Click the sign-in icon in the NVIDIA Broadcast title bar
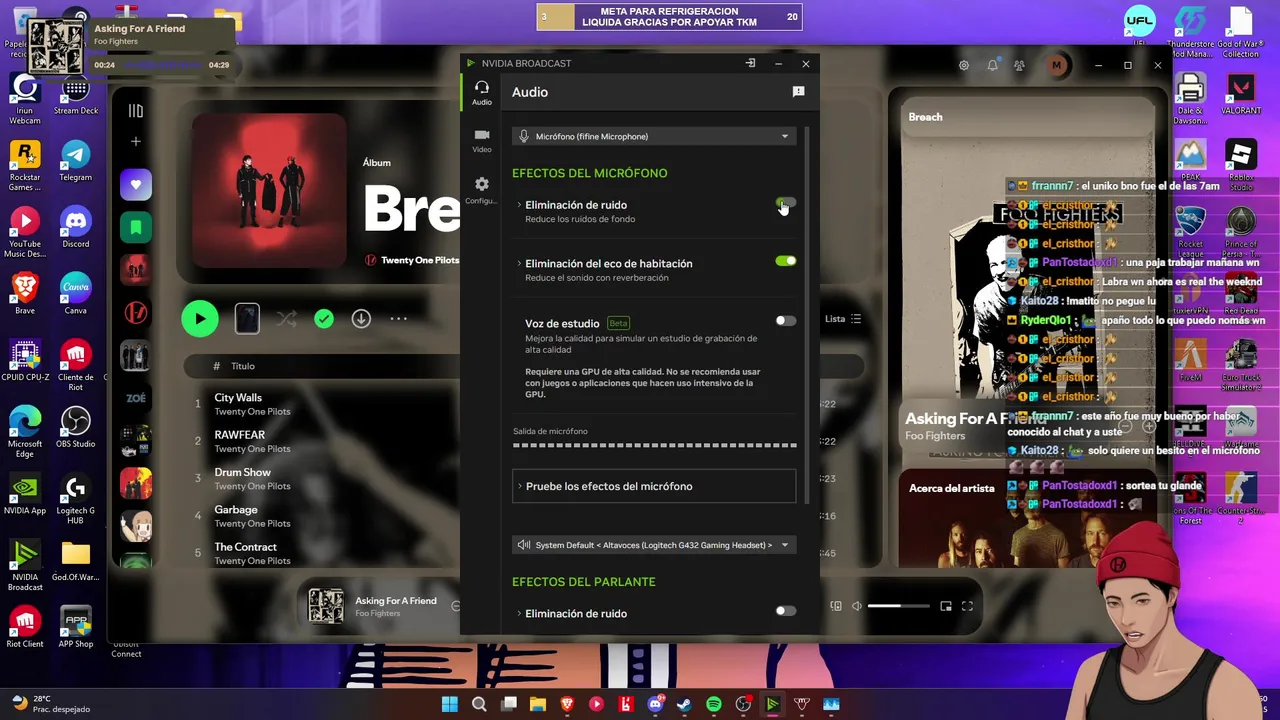Image resolution: width=1280 pixels, height=720 pixels. [x=750, y=63]
